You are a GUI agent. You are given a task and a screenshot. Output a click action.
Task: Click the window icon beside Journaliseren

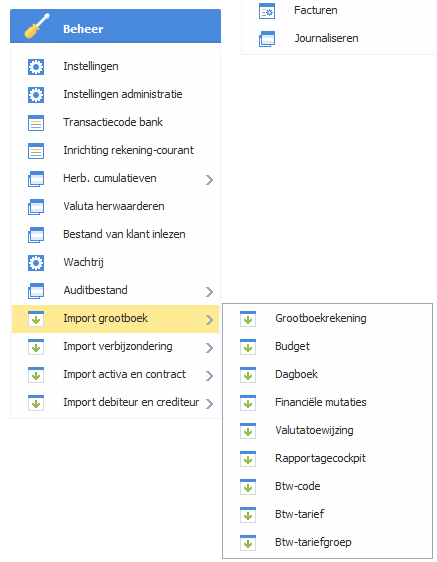click(x=267, y=39)
